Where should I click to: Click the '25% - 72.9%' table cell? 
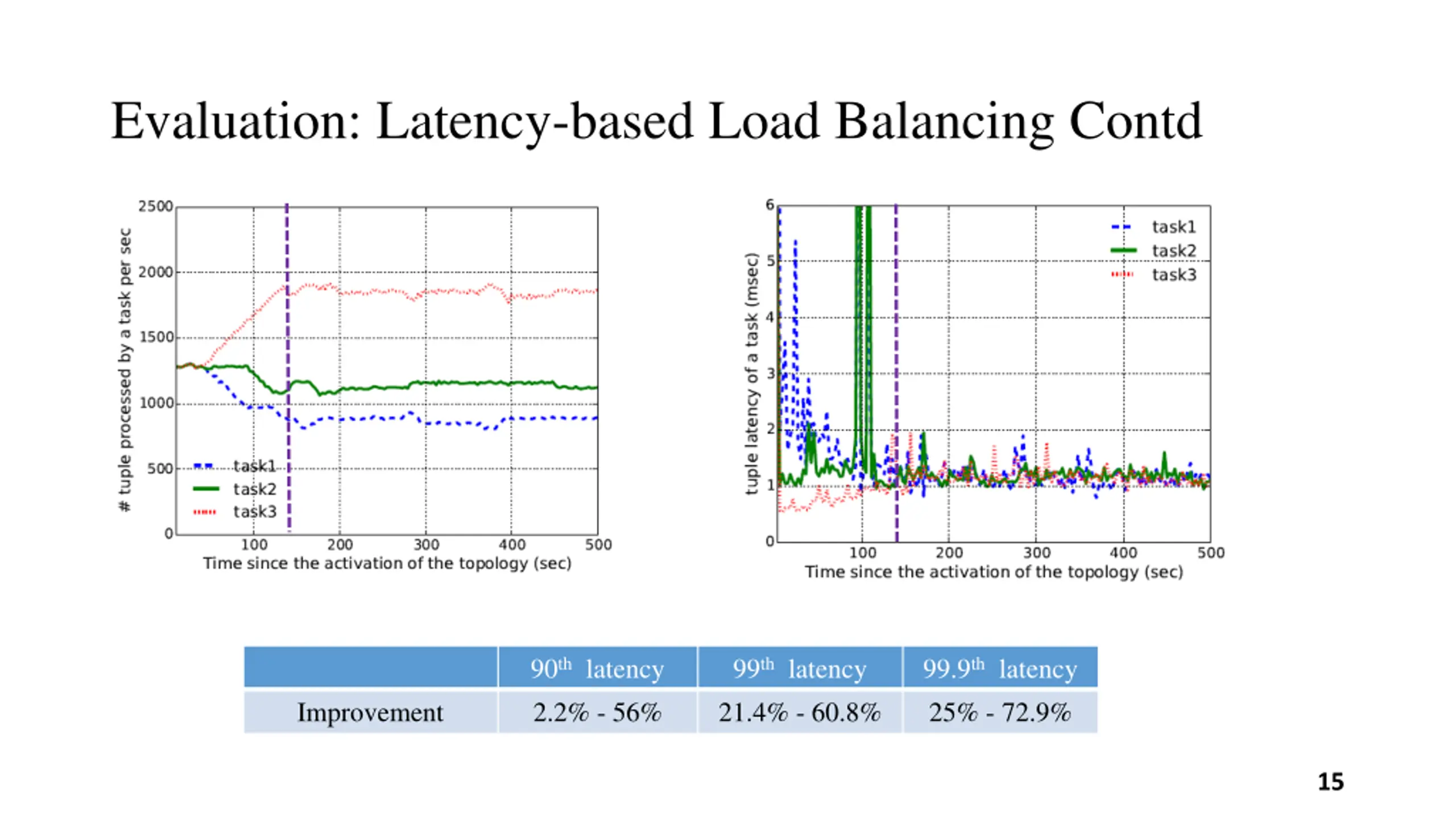click(1000, 712)
